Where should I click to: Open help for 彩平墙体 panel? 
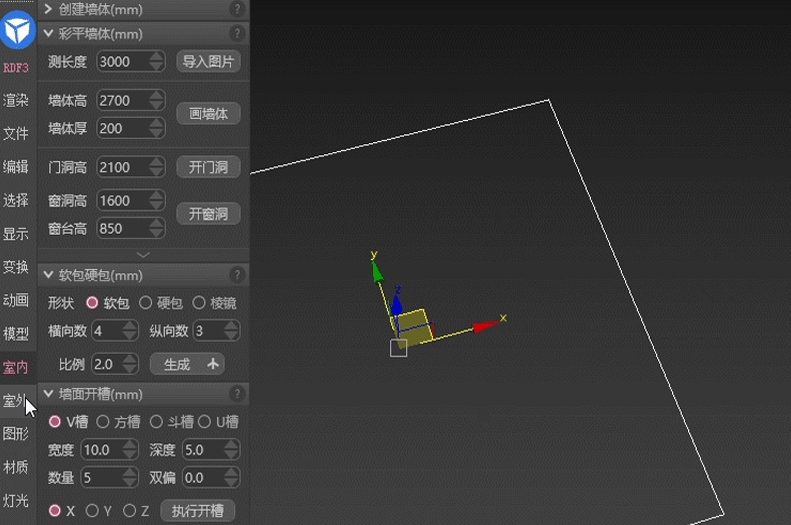click(237, 34)
